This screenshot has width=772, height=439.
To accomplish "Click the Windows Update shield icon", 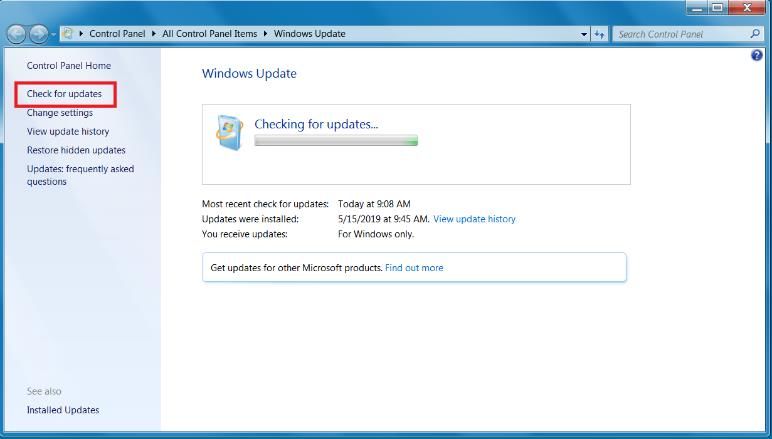I will coord(229,132).
